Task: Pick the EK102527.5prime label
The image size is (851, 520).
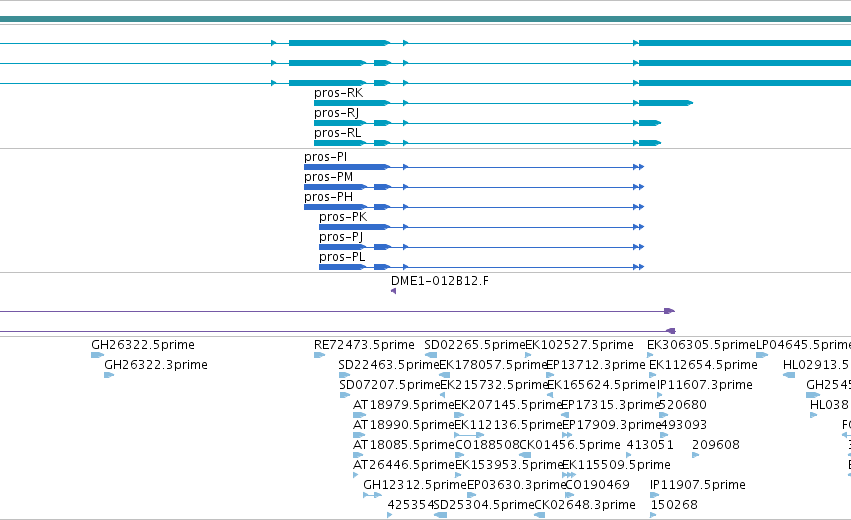Action: 579,345
